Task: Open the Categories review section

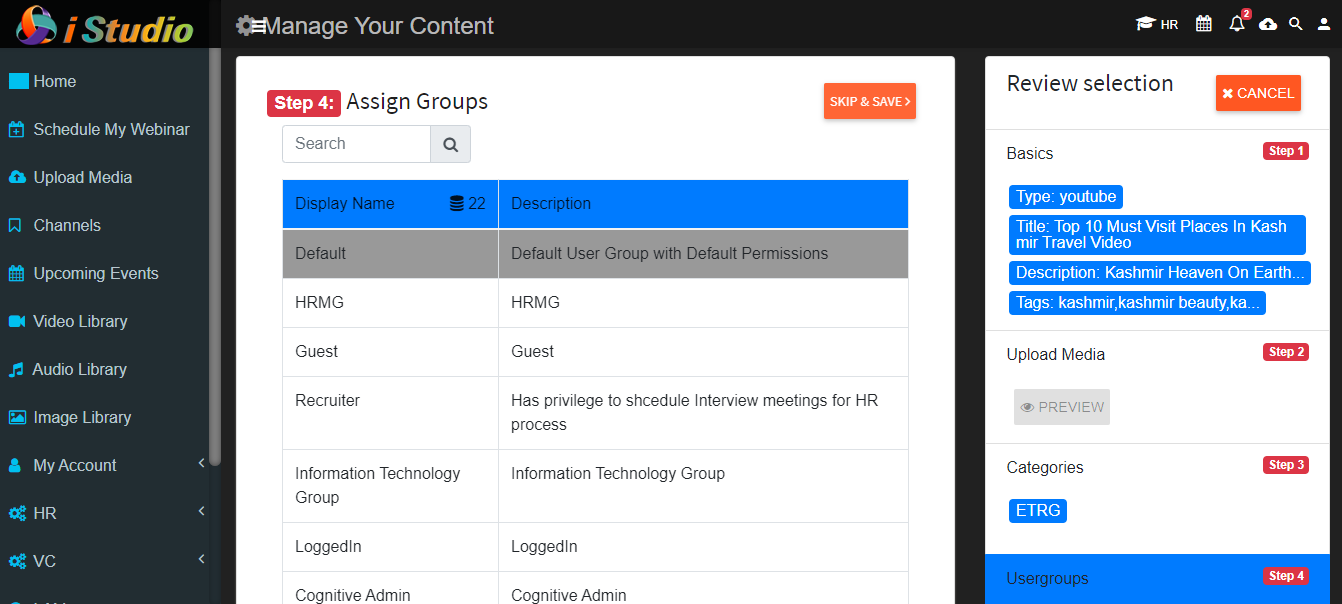Action: (1045, 467)
